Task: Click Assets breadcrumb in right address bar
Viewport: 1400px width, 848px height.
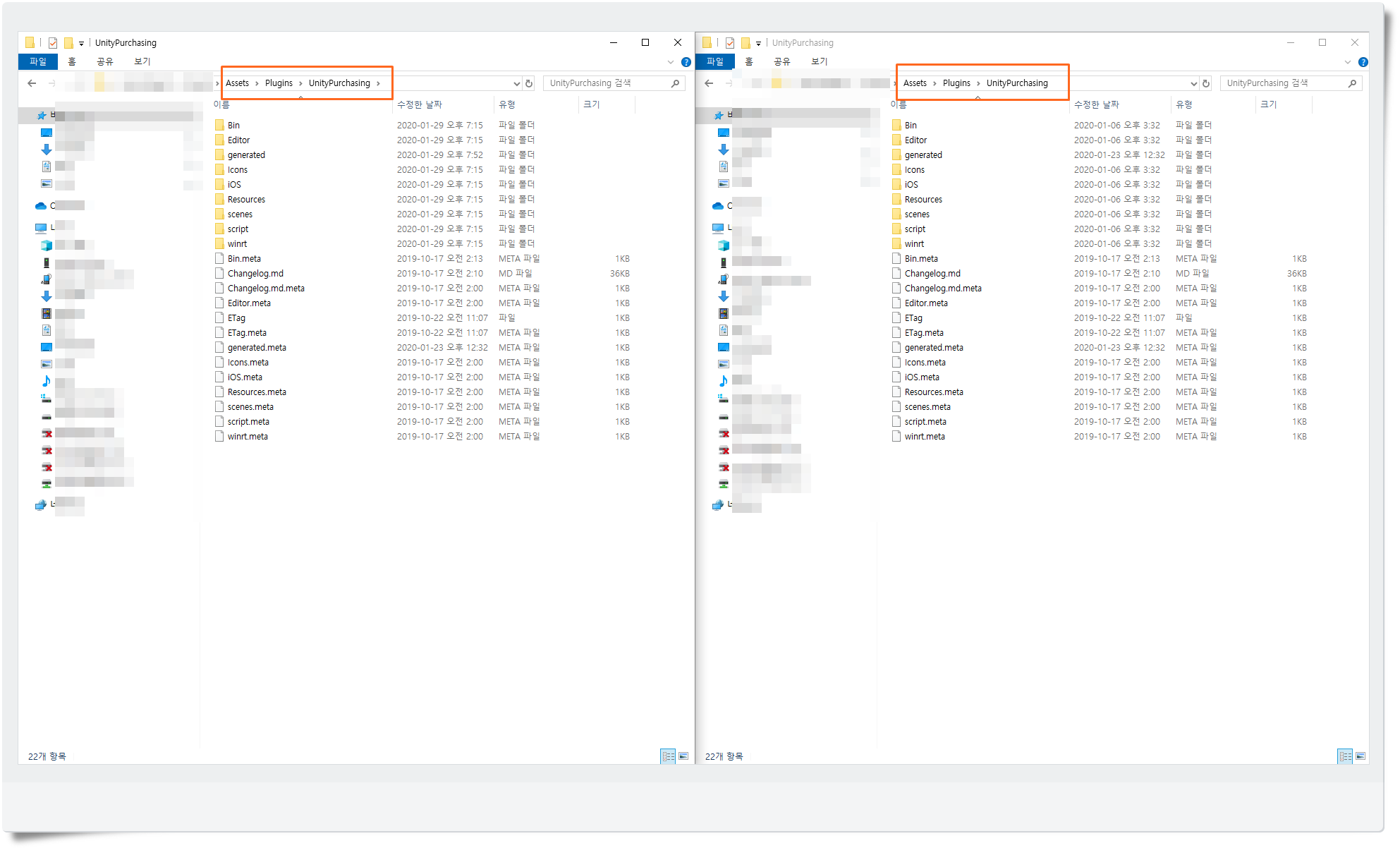Action: pos(915,83)
